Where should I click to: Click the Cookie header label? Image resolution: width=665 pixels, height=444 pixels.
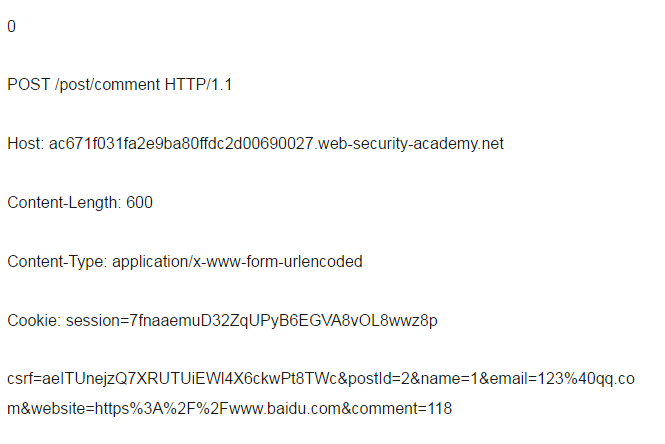point(34,320)
